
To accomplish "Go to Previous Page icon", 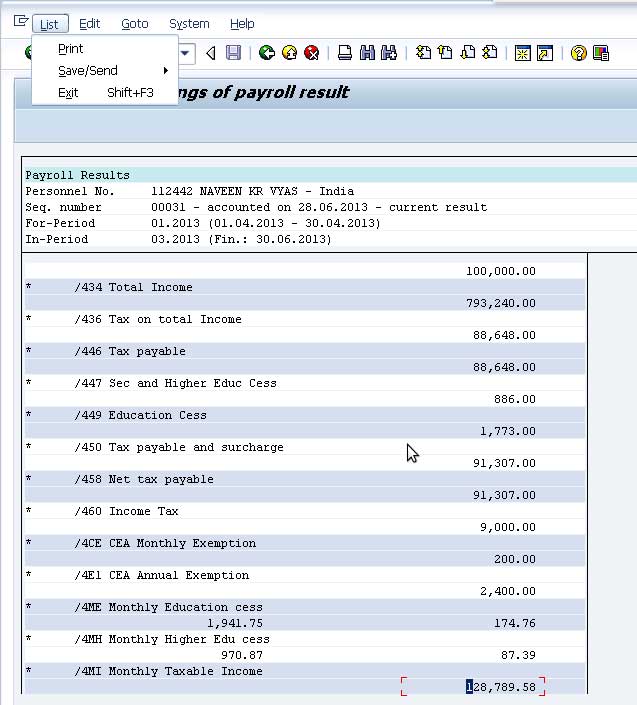I will pyautogui.click(x=445, y=53).
